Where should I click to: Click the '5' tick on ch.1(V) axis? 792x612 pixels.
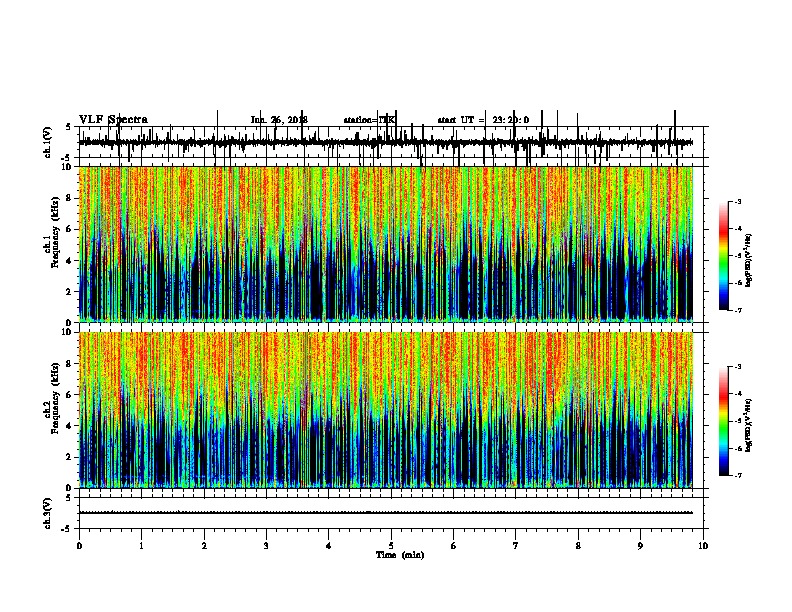point(68,127)
